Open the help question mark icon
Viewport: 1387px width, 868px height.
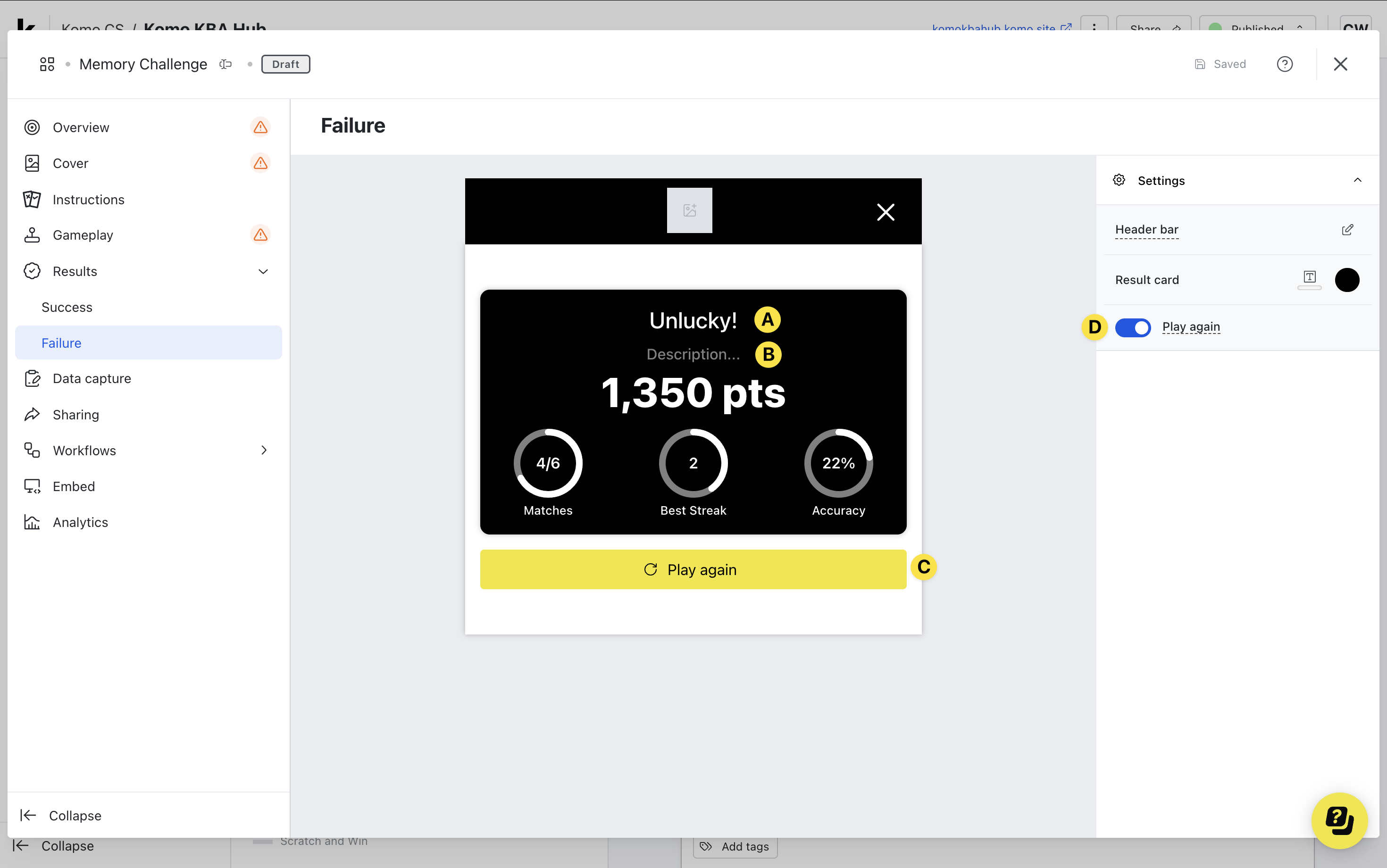pyautogui.click(x=1284, y=64)
